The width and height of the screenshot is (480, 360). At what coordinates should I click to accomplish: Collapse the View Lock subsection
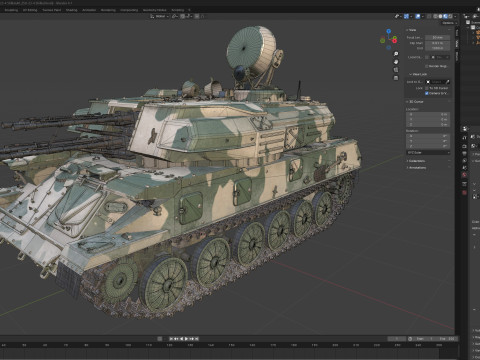(419, 74)
